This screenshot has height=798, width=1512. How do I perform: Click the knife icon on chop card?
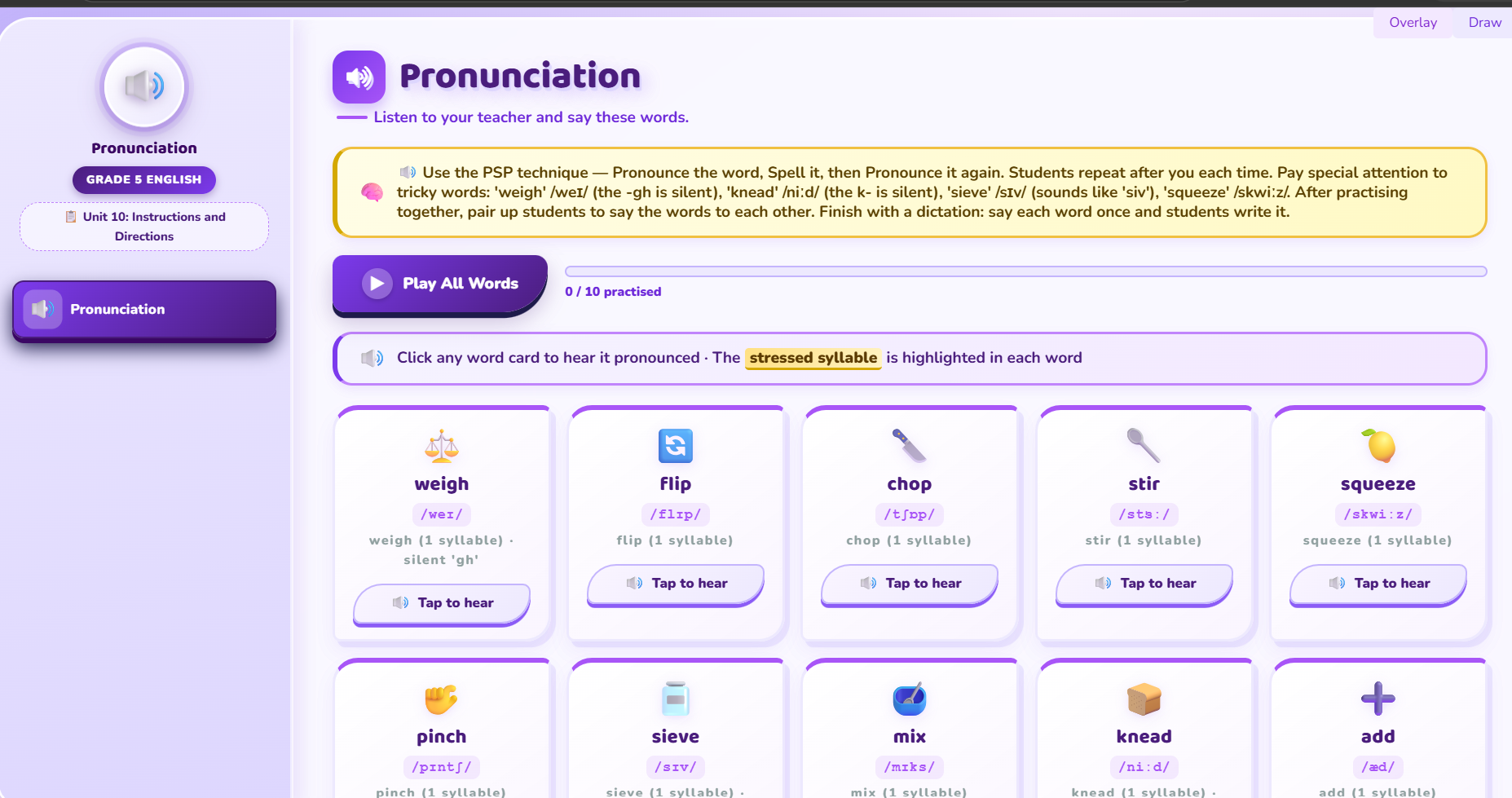click(910, 446)
